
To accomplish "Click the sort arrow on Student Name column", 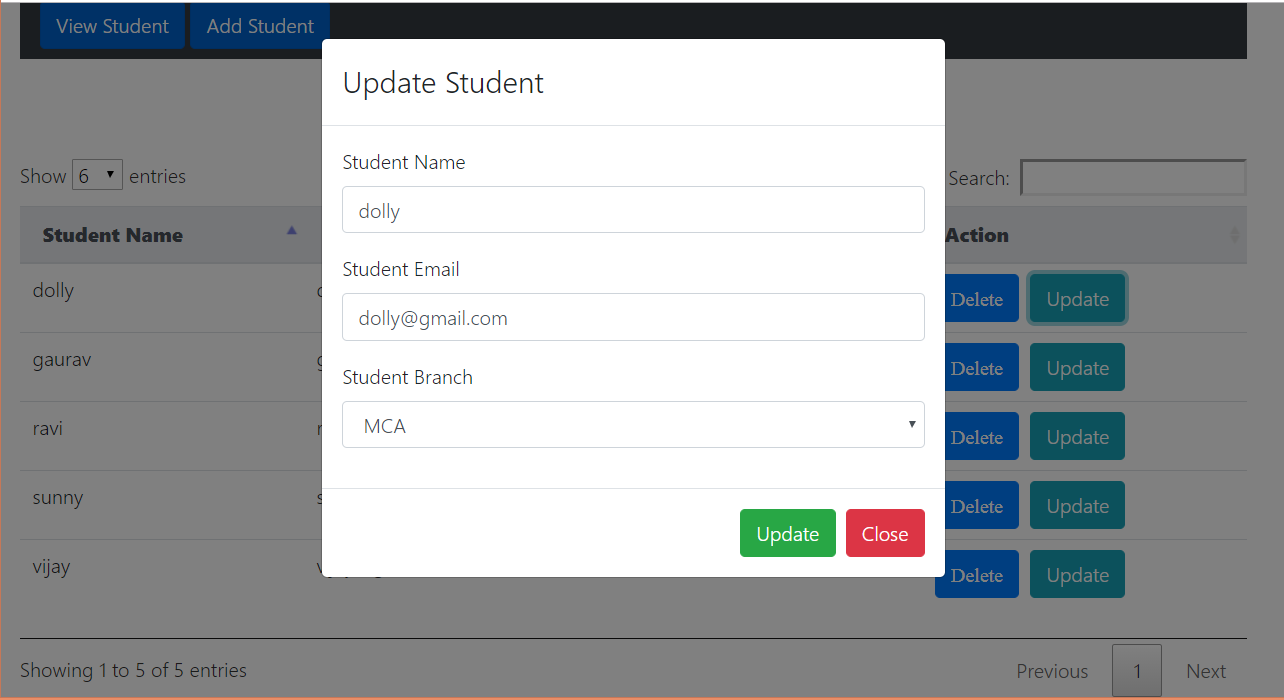I will point(291,229).
